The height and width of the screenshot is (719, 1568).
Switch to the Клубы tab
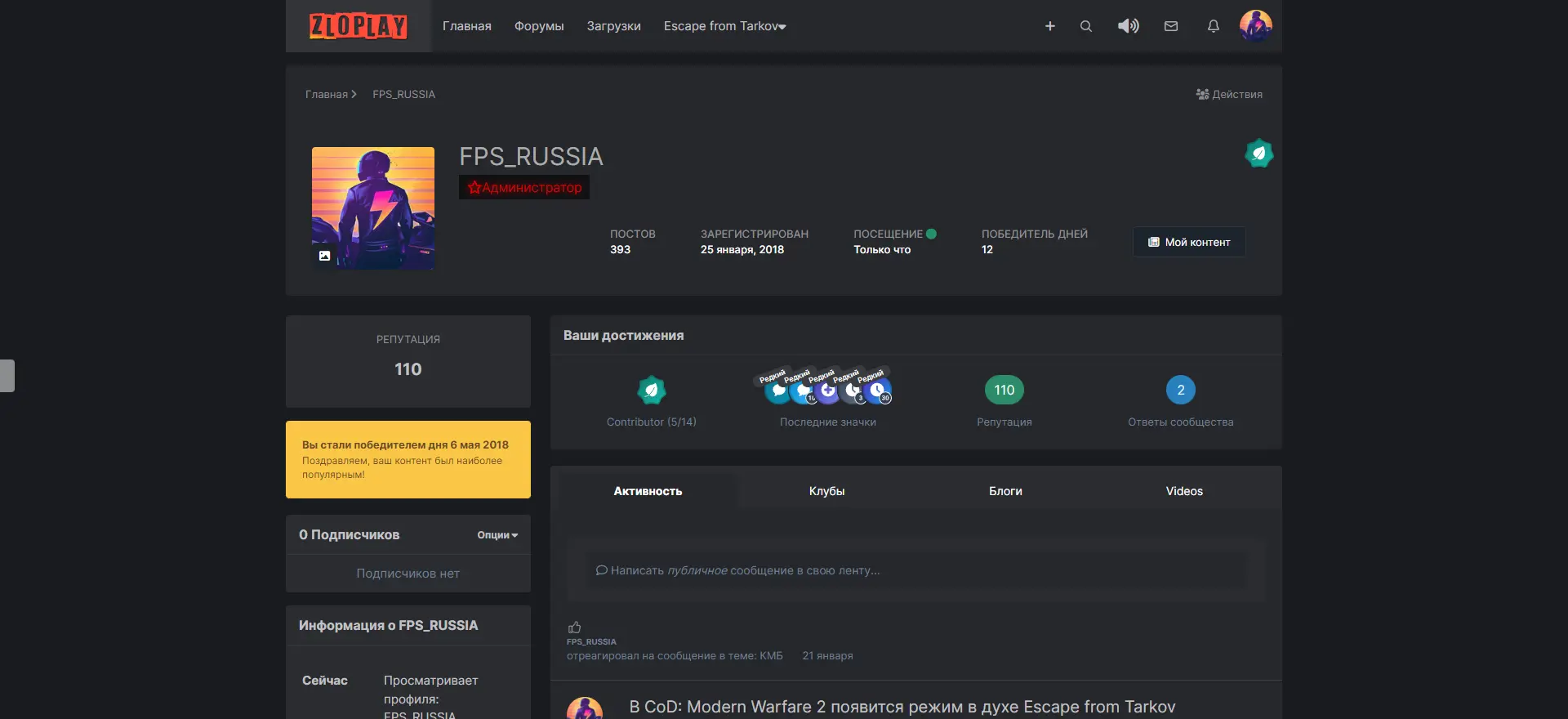pos(826,491)
